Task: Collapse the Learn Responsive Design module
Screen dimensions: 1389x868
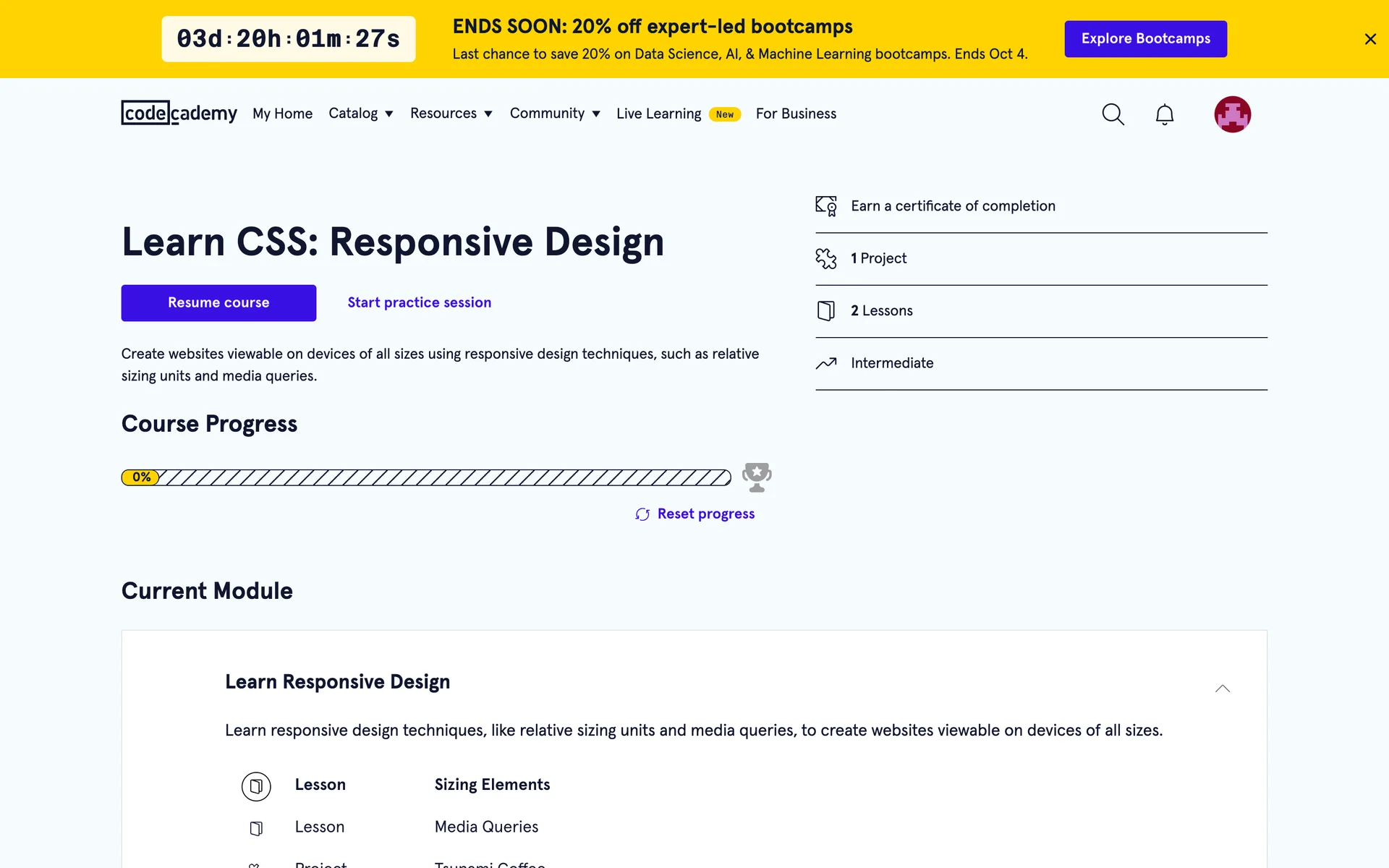Action: (1222, 689)
